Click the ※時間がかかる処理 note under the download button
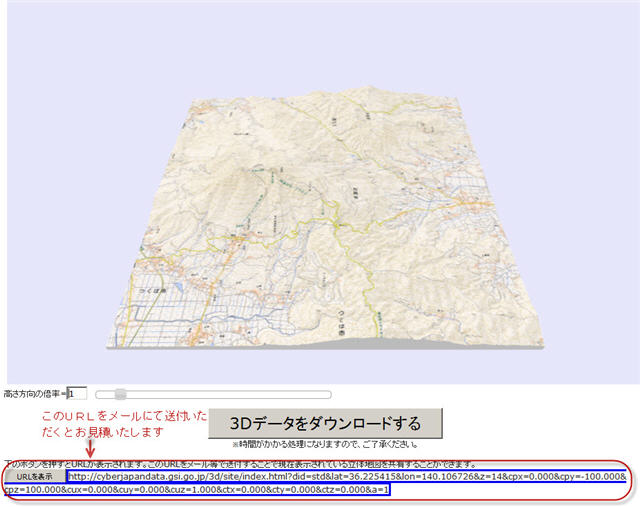This screenshot has width=640, height=507. (x=325, y=444)
